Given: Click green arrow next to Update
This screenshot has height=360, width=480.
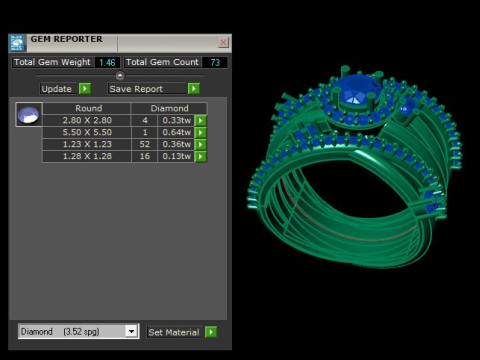Looking at the screenshot, I should 85,89.
